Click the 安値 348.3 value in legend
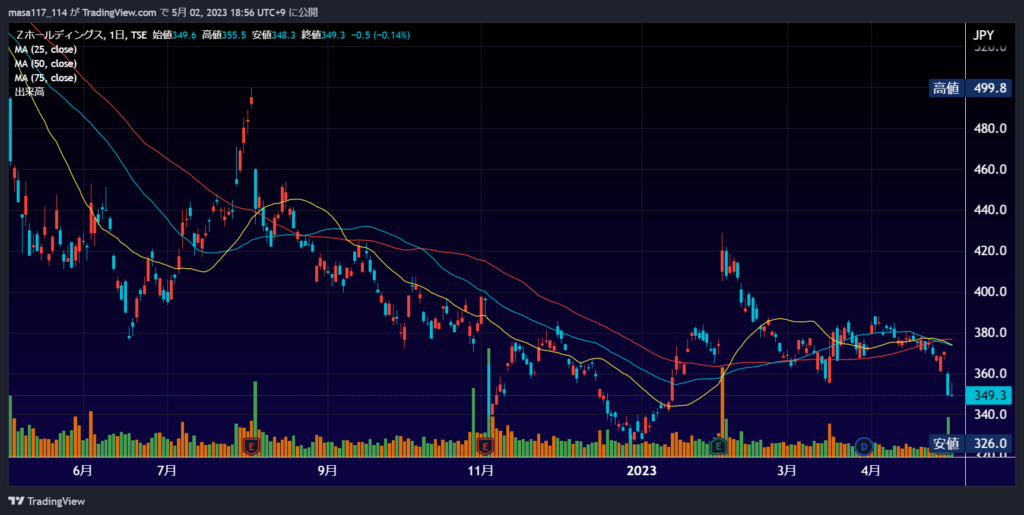The image size is (1024, 515). [274, 35]
